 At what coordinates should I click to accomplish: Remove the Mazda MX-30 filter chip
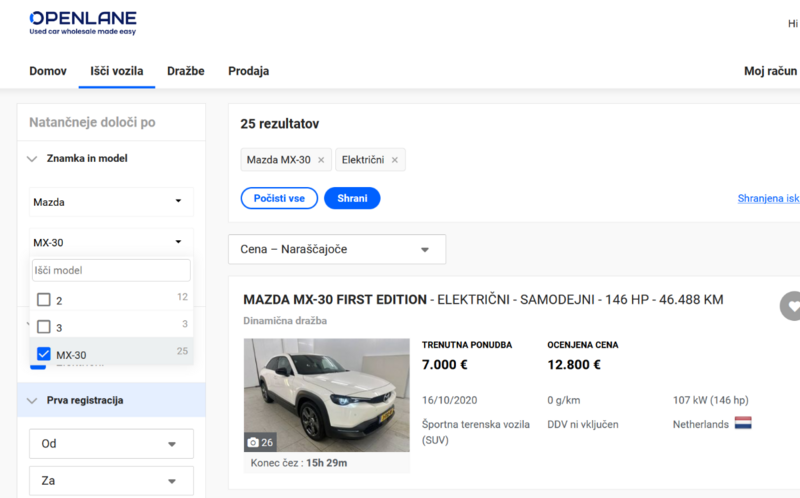tap(321, 160)
